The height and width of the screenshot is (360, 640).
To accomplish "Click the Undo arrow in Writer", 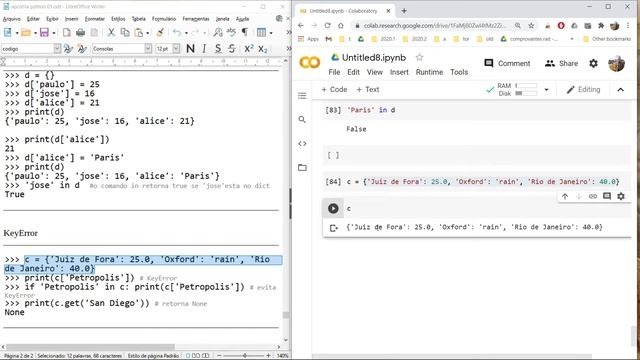I will pyautogui.click(x=177, y=32).
